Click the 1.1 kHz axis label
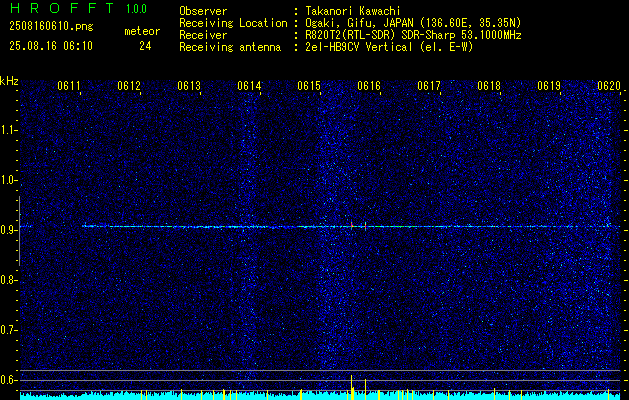The image size is (629, 400). [9, 130]
